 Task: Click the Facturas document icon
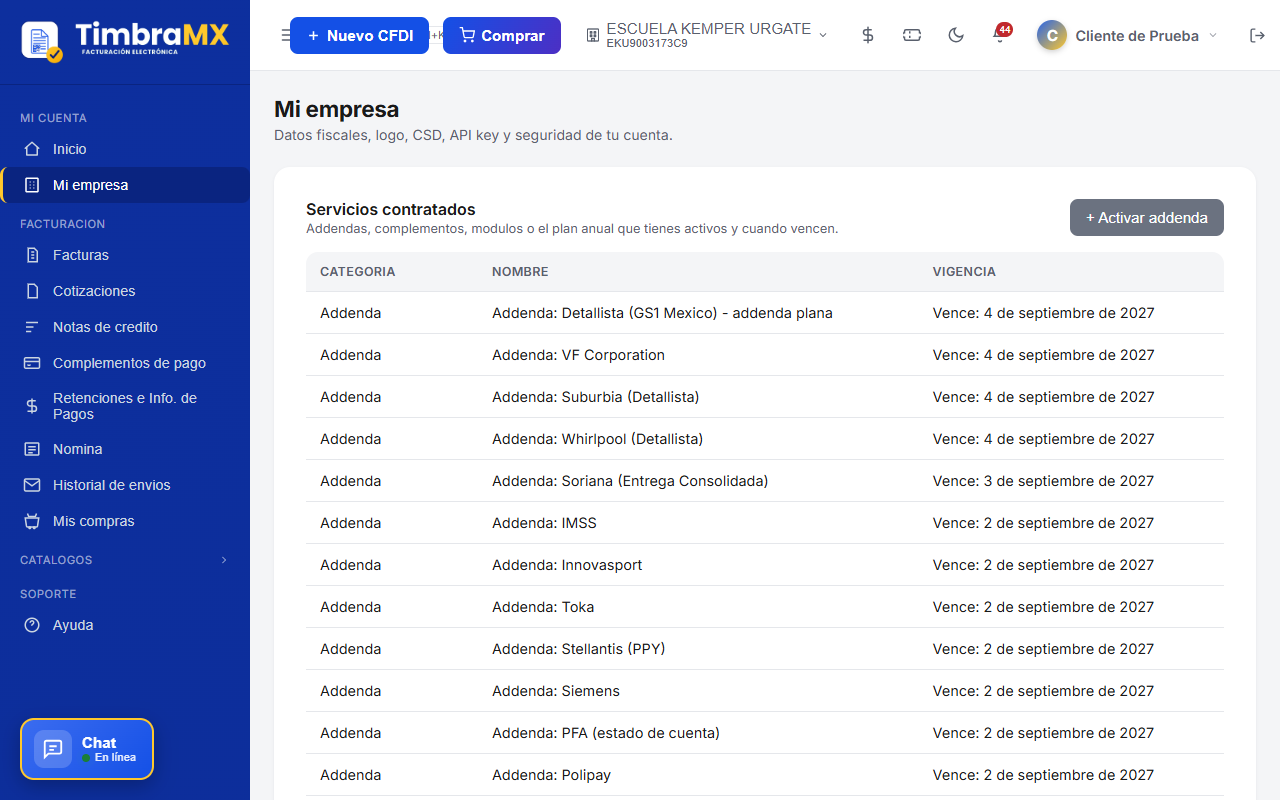point(32,255)
